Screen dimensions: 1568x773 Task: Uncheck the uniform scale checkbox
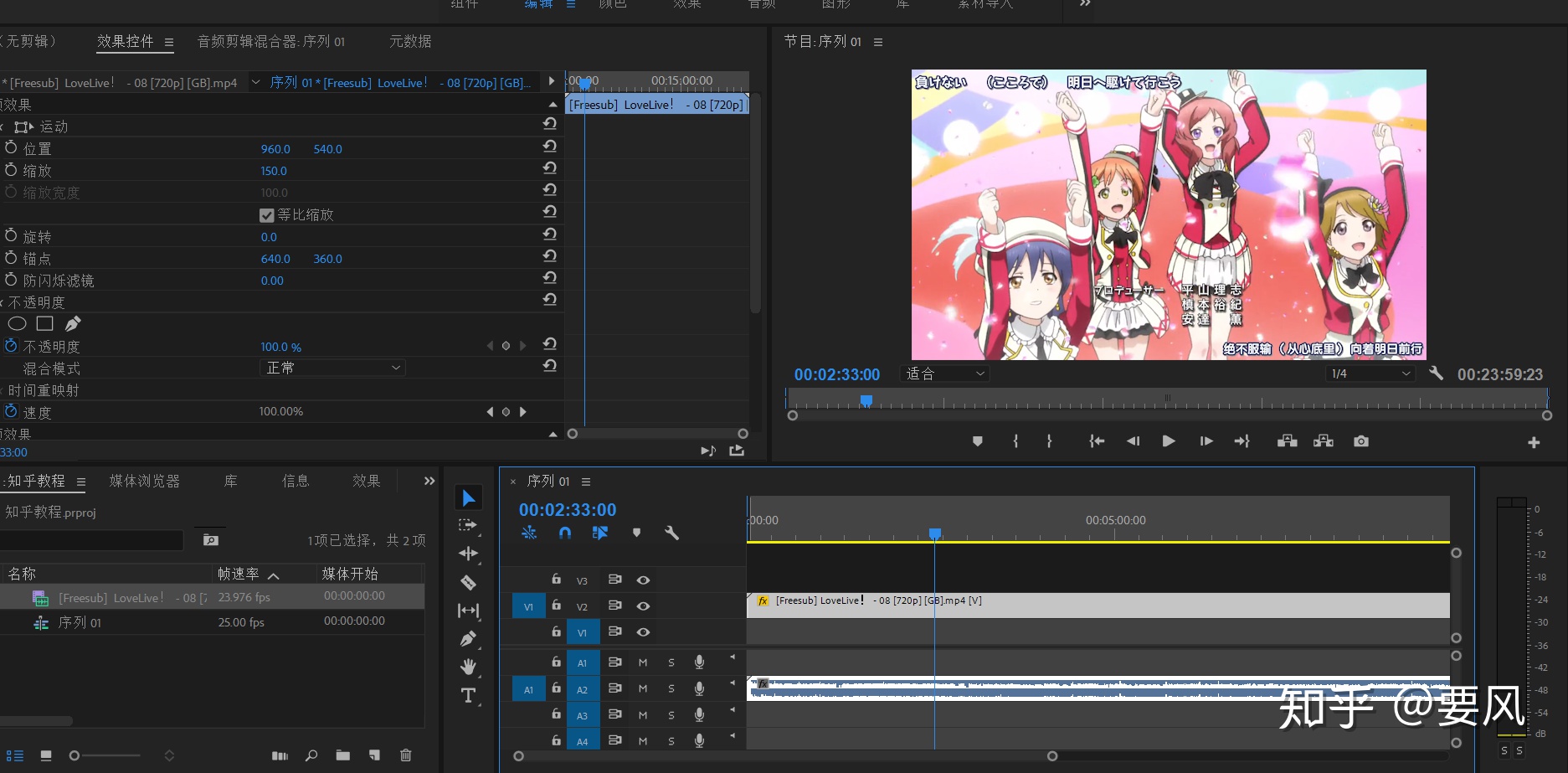(267, 215)
